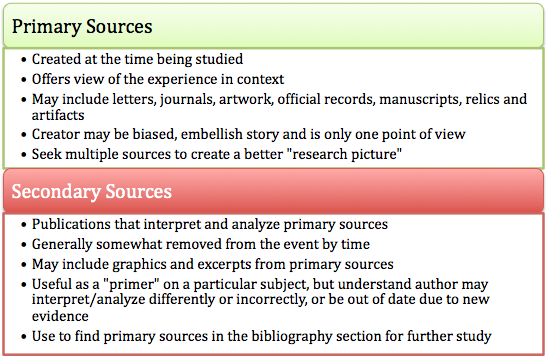548x360 pixels.
Task: Select 'Created at the time being studied' bullet
Action: click(x=137, y=59)
